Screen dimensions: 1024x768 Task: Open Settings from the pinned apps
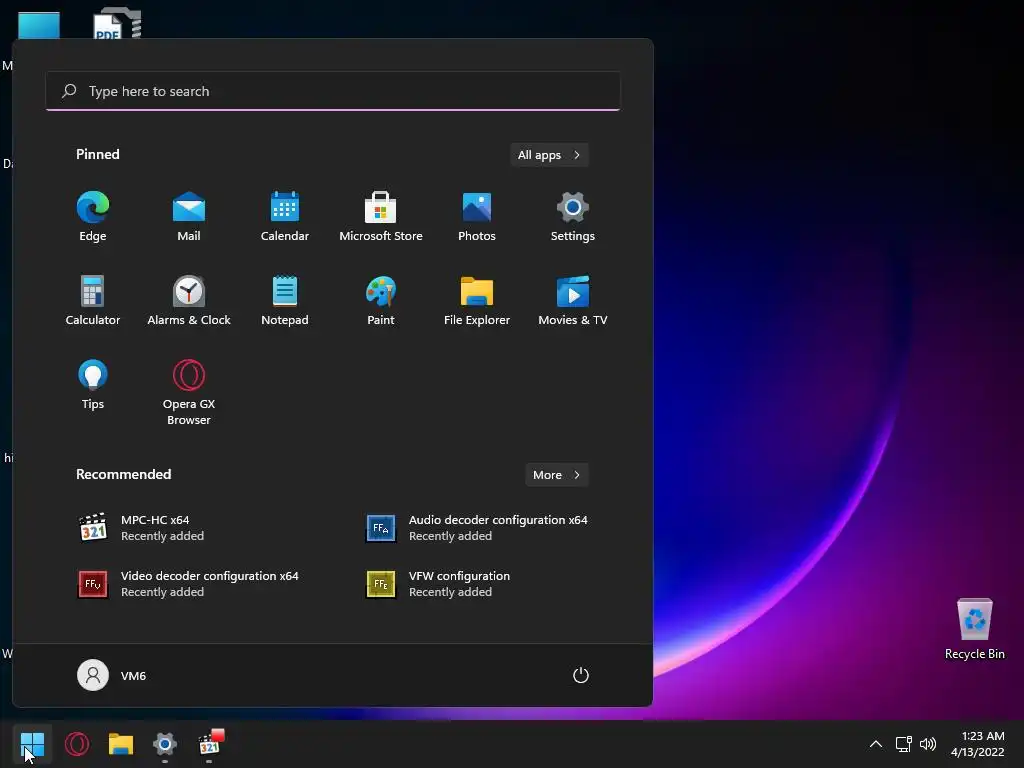(573, 217)
